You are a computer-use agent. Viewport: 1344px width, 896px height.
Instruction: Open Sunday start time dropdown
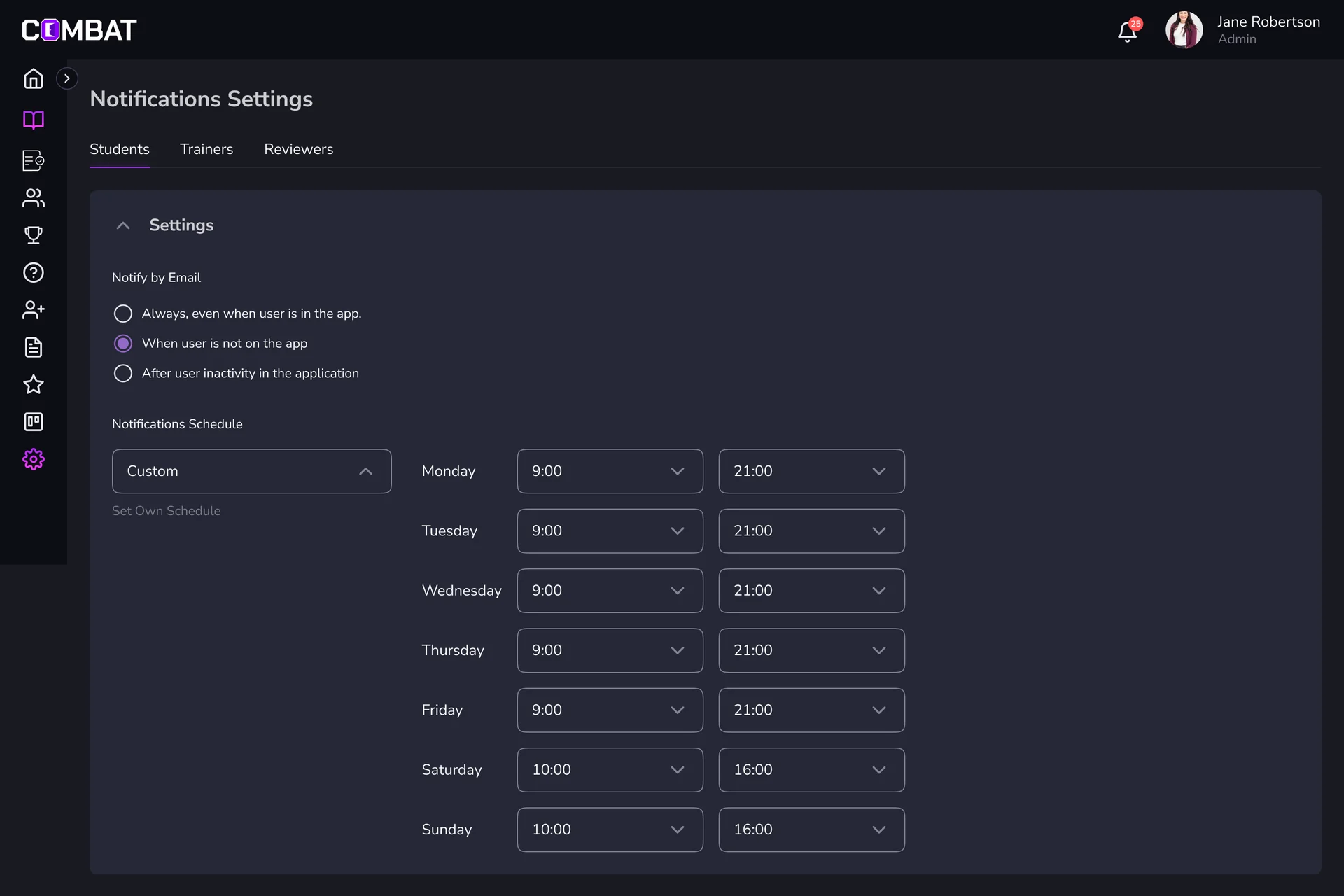pos(610,829)
